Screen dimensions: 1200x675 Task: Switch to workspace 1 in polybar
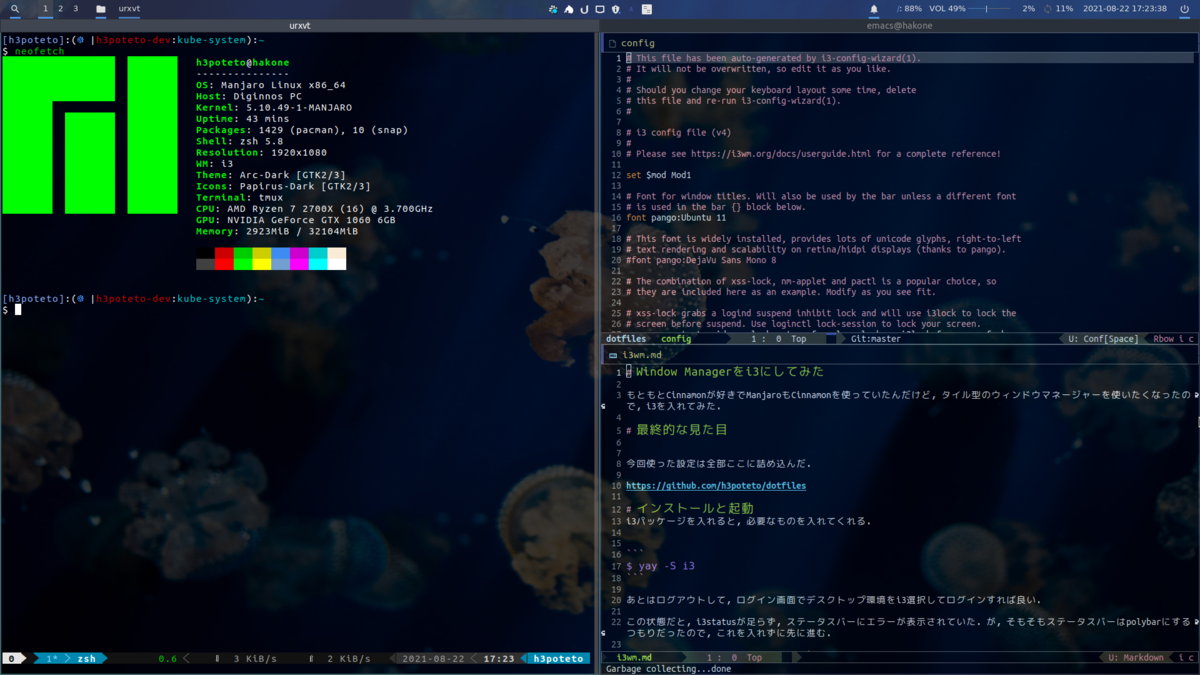point(45,9)
